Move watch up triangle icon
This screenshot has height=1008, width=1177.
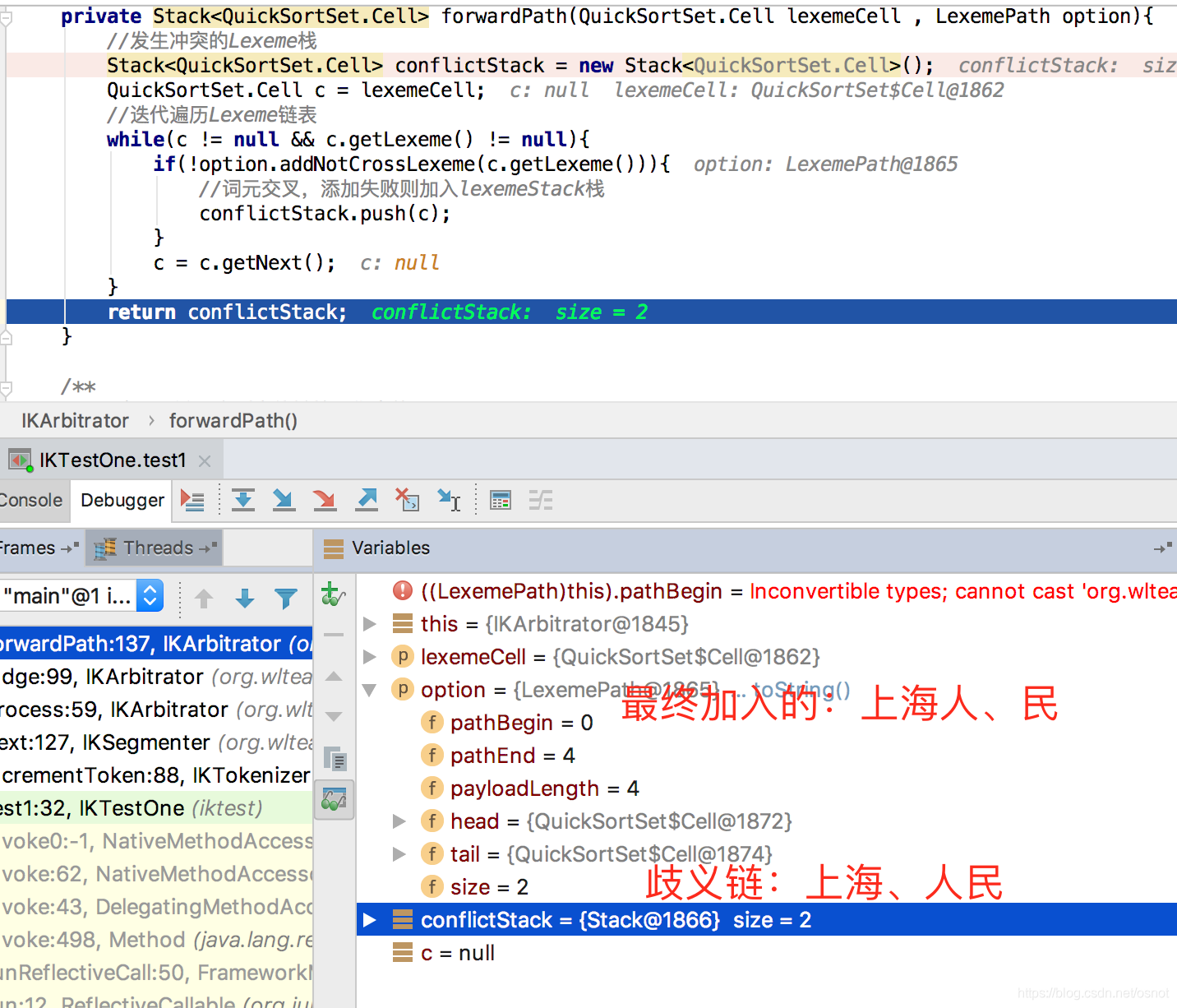pyautogui.click(x=334, y=676)
